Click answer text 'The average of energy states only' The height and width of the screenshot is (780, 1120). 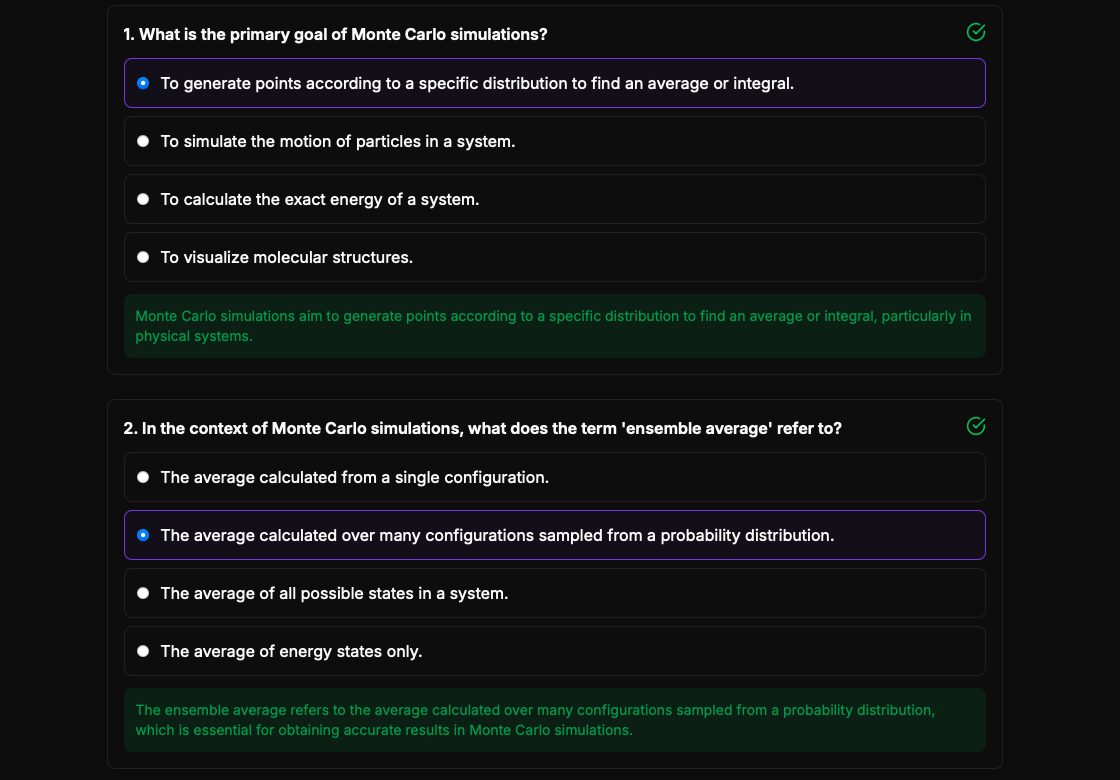pos(291,652)
